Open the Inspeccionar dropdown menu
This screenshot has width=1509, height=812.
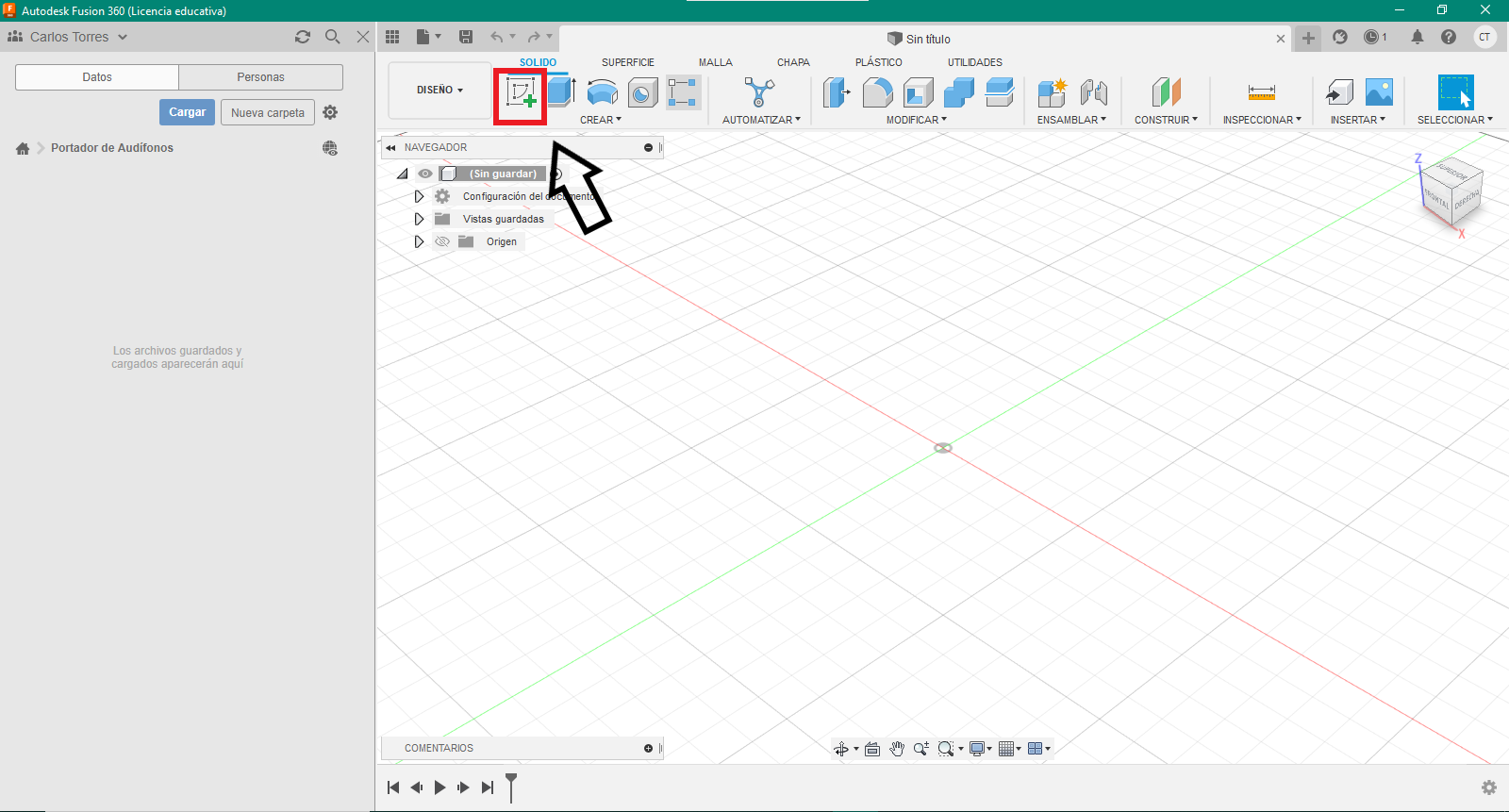coord(1262,120)
